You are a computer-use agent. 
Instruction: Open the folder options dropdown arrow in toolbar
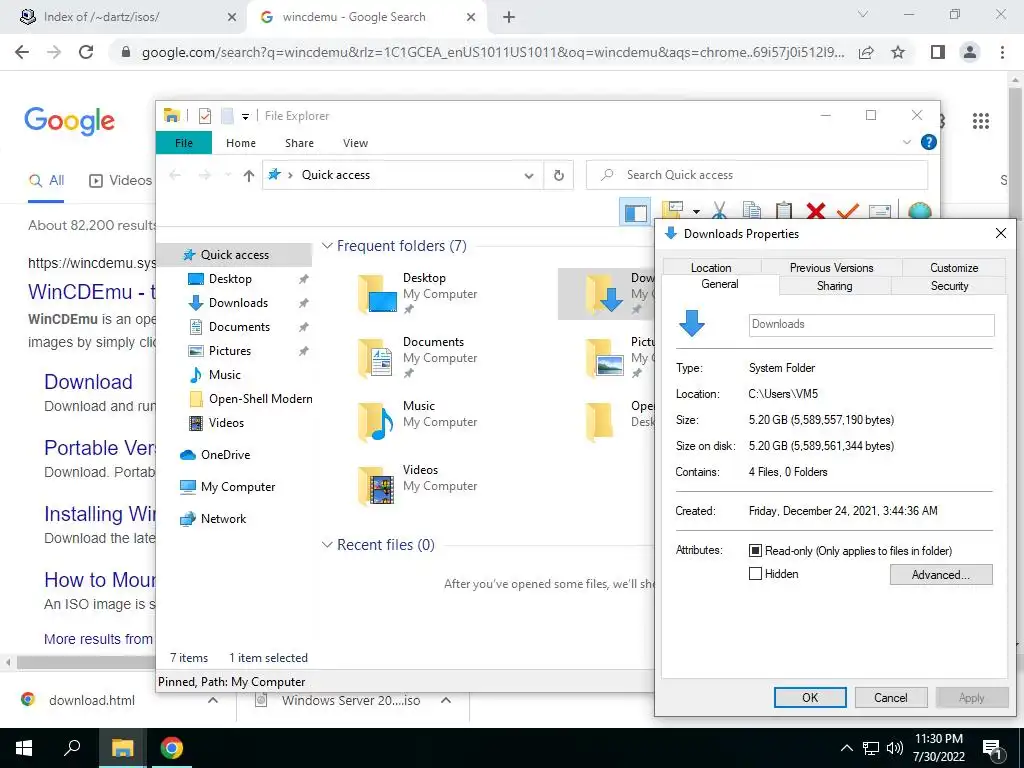point(696,212)
